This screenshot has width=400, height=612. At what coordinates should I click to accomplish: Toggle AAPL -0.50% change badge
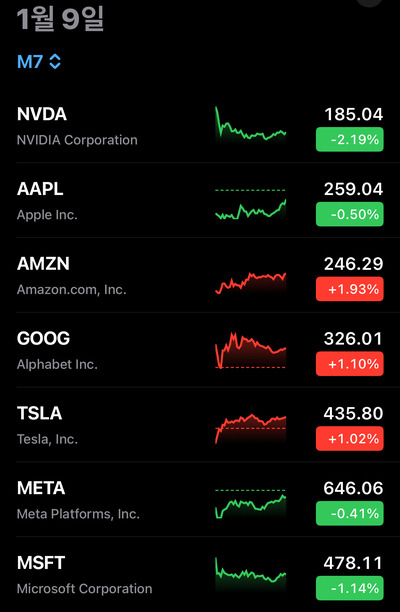tap(350, 214)
